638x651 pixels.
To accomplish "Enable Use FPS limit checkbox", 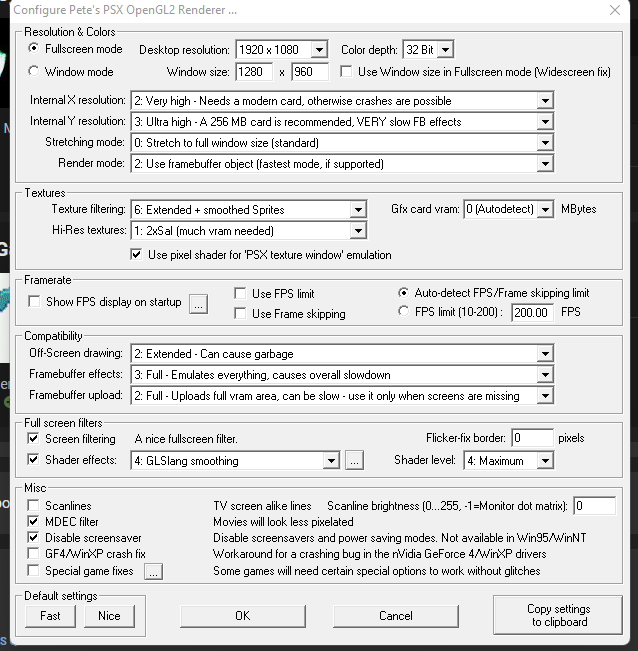I will coord(240,294).
